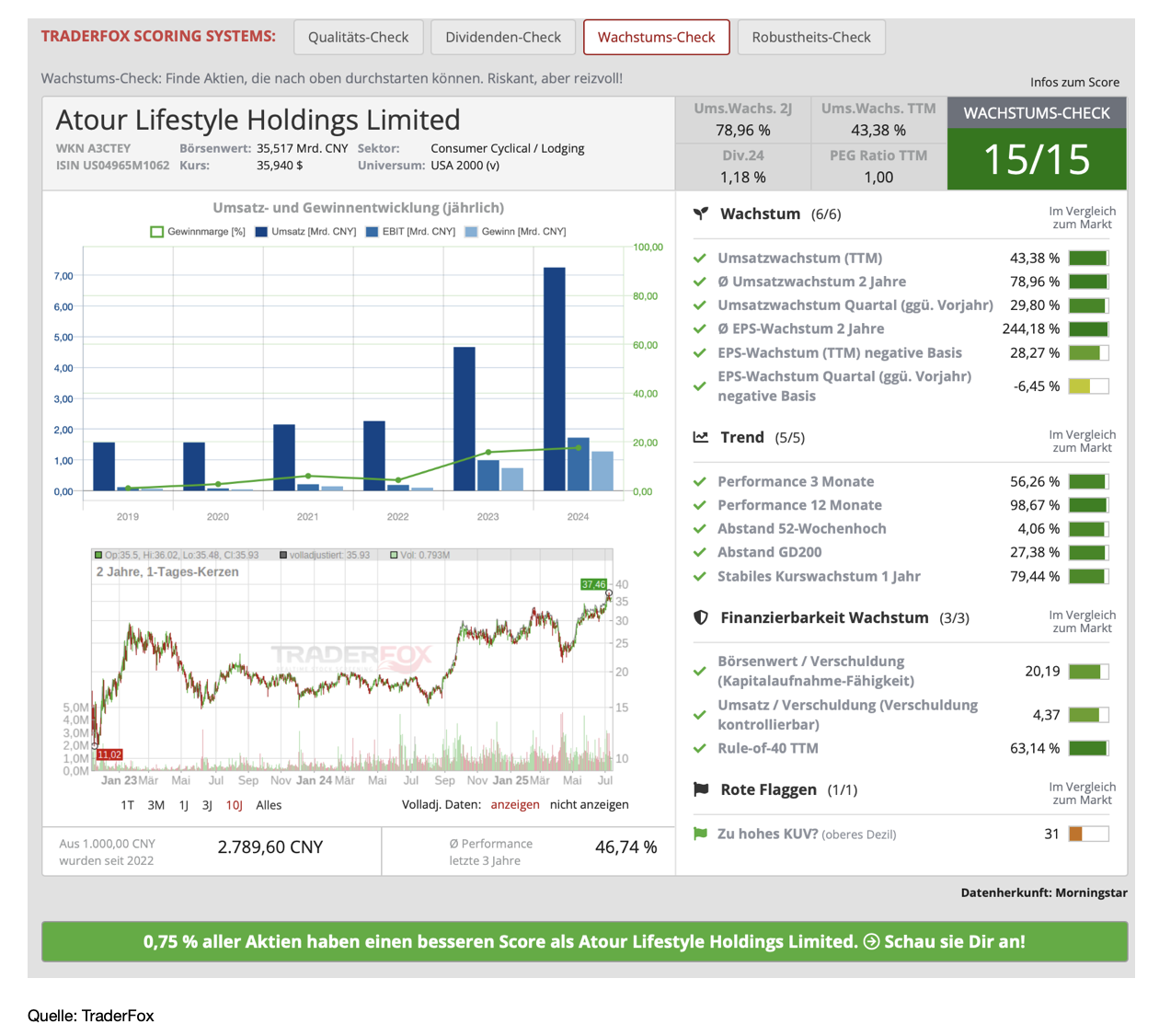Click the checkmark next to Ø Umsatzwachstum 2 Jahre

point(700,282)
